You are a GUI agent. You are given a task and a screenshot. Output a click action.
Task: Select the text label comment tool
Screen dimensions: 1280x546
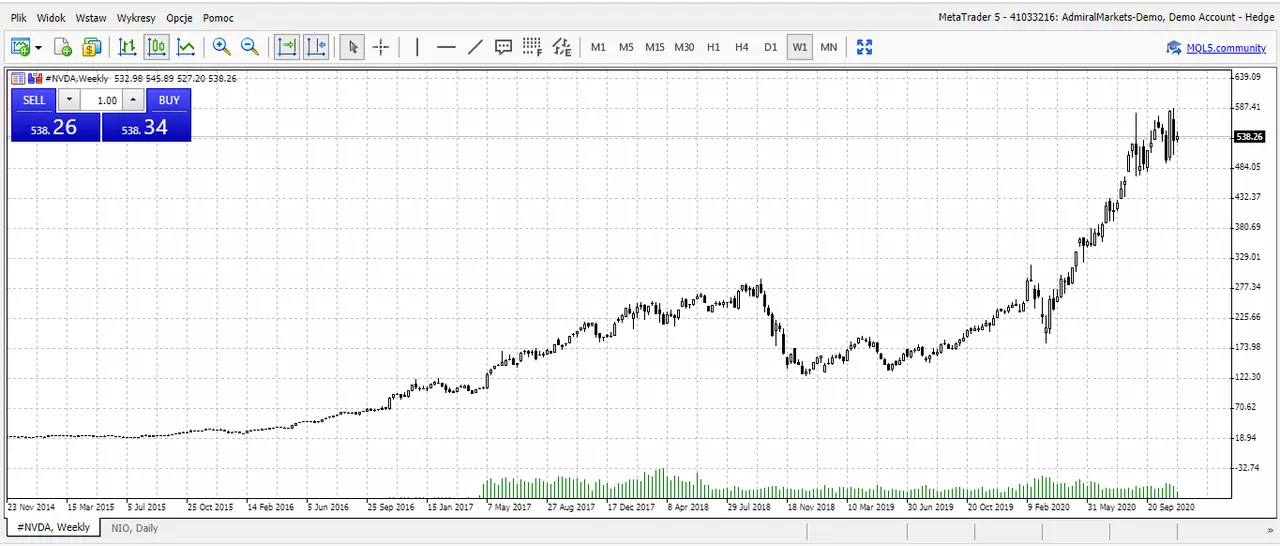pos(504,47)
